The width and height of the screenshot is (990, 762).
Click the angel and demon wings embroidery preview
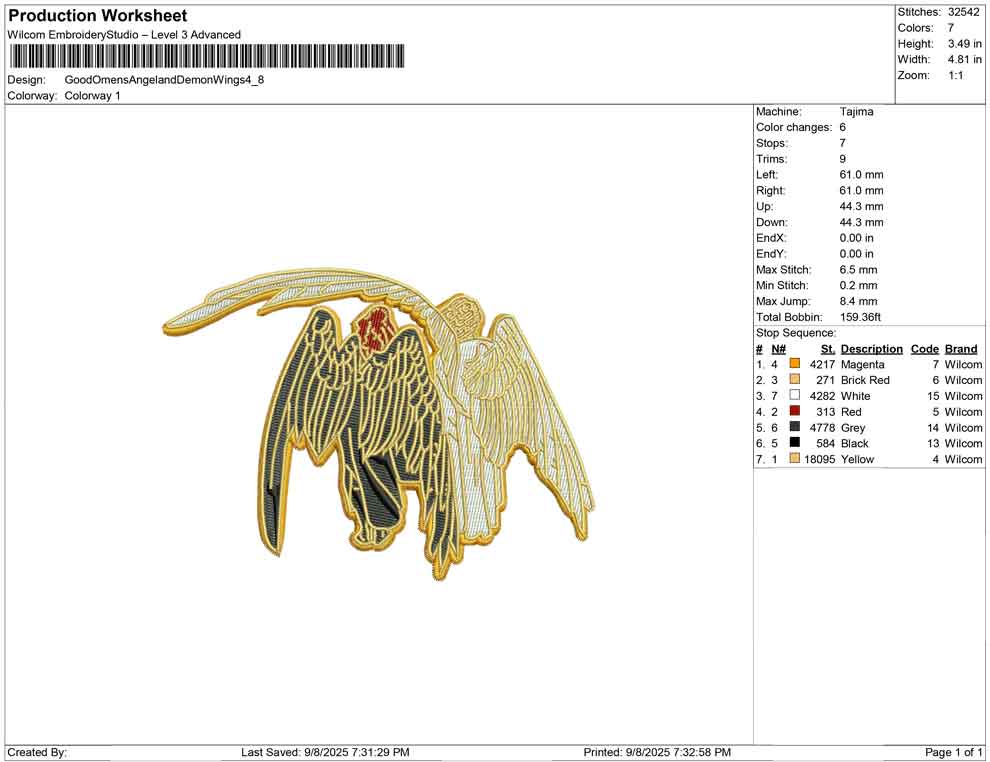point(379,423)
